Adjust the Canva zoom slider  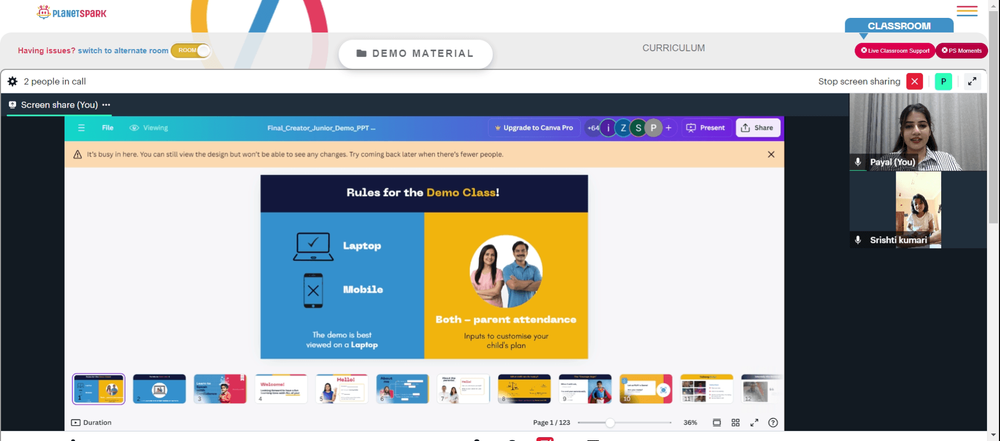[610, 422]
